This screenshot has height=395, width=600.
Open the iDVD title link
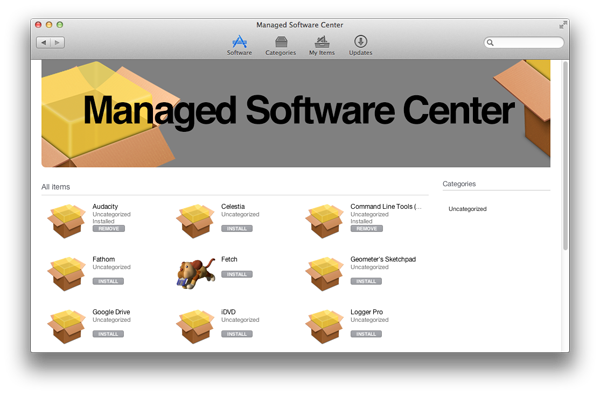coord(228,312)
